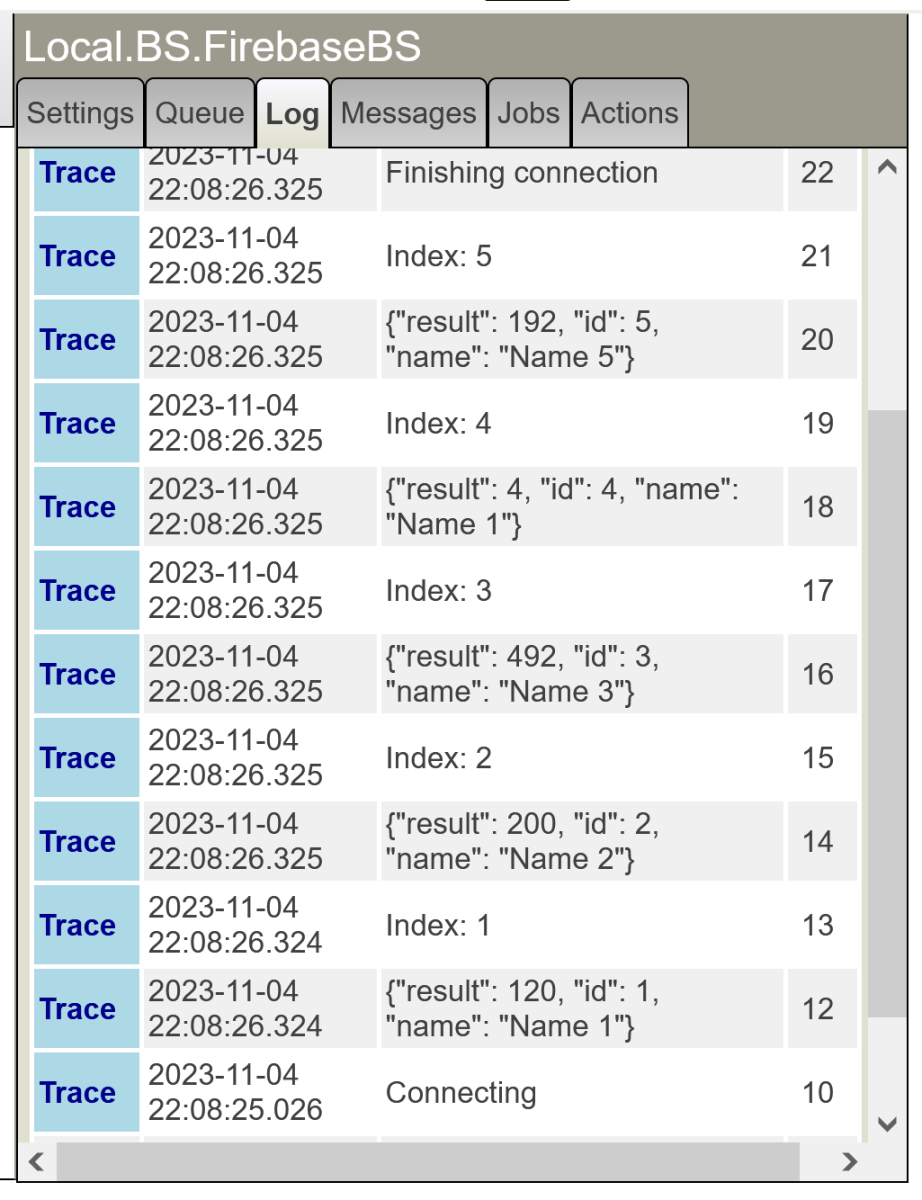Click the vertical scrollbar down arrow
Viewport: 922px width, 1200px height.
coord(886,1124)
